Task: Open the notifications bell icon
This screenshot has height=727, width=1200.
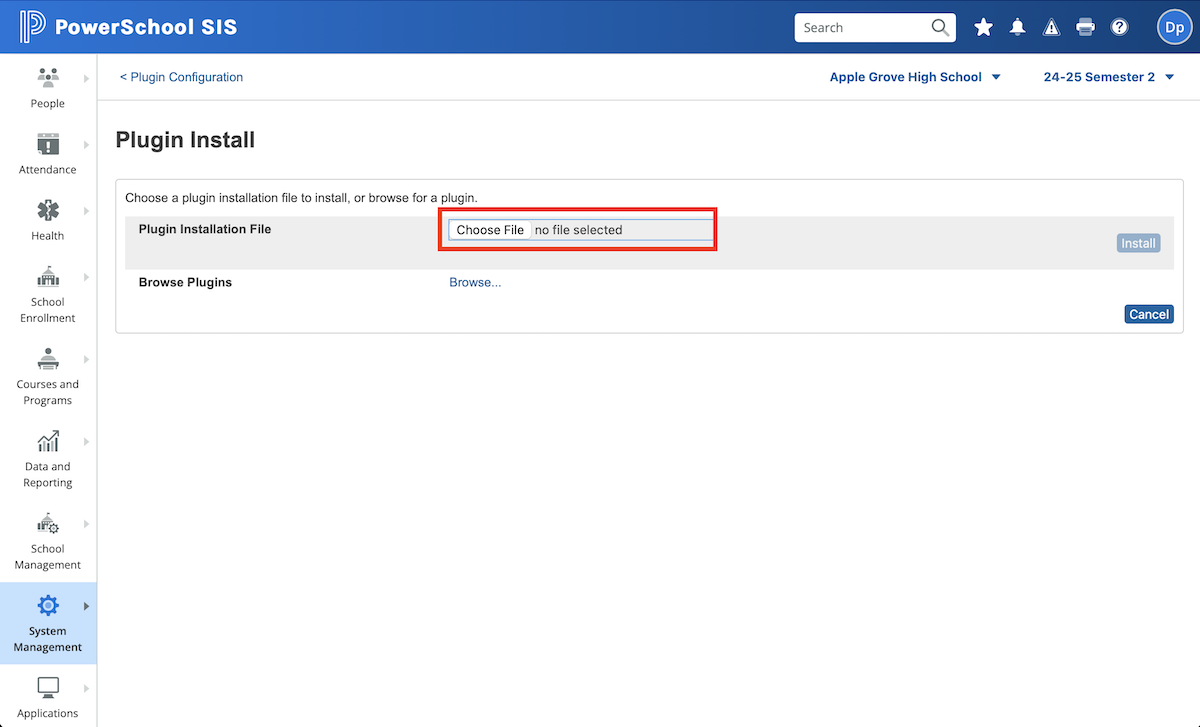Action: click(x=1018, y=28)
